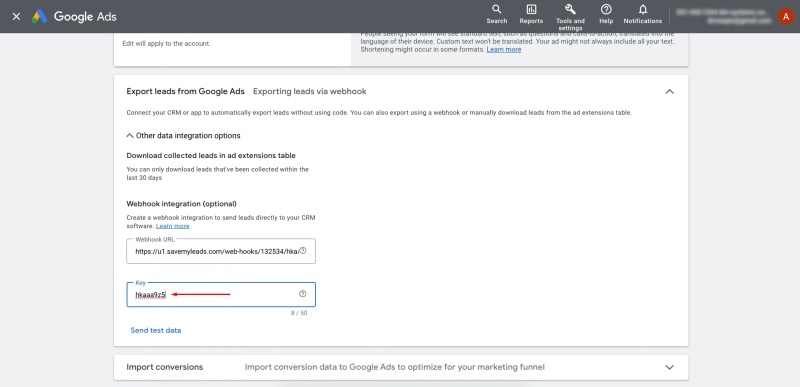Open the Reports icon
Screen dimensions: 800x387
531,9
